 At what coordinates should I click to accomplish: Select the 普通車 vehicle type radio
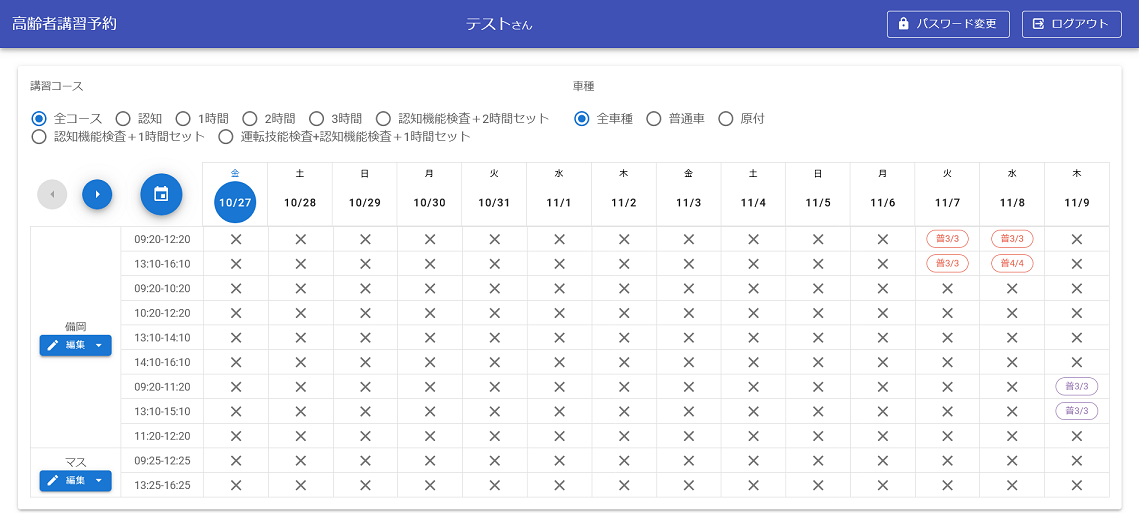654,119
